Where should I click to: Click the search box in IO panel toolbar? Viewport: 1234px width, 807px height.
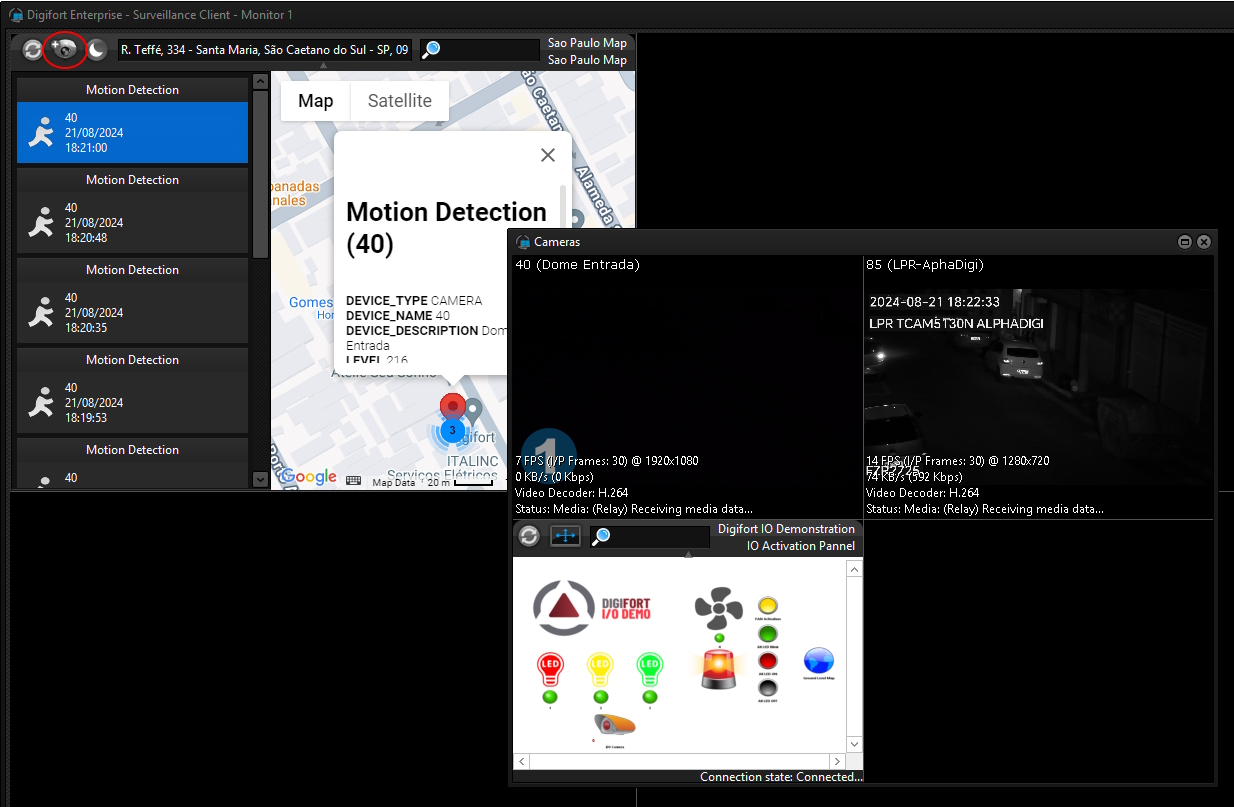click(x=649, y=537)
